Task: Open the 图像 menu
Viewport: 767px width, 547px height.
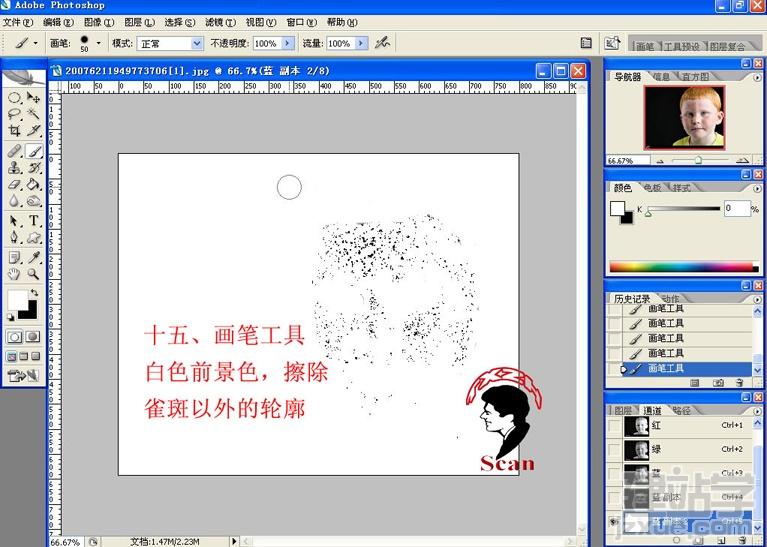Action: click(x=99, y=23)
